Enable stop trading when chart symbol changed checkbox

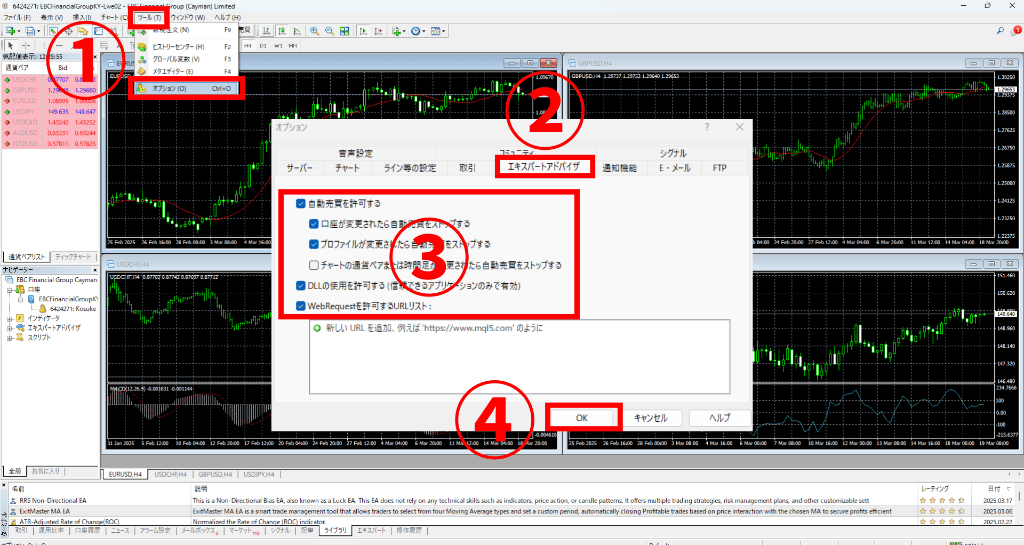(313, 265)
